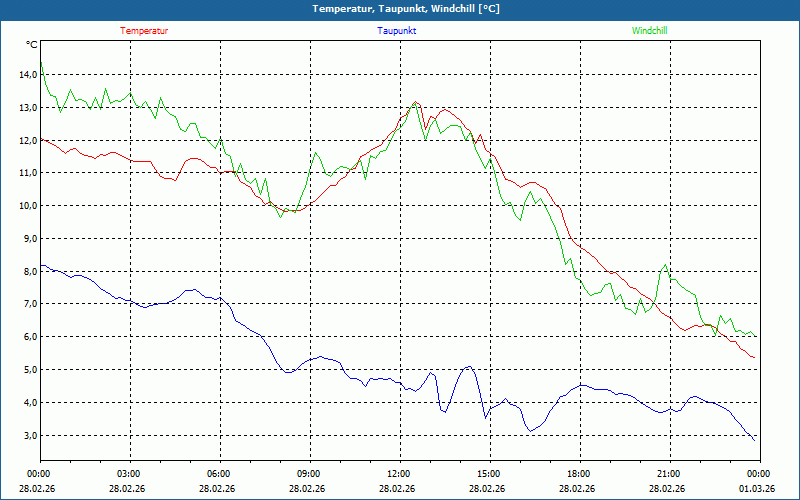
Task: Select the green Windchill legend label
Action: pyautogui.click(x=649, y=31)
